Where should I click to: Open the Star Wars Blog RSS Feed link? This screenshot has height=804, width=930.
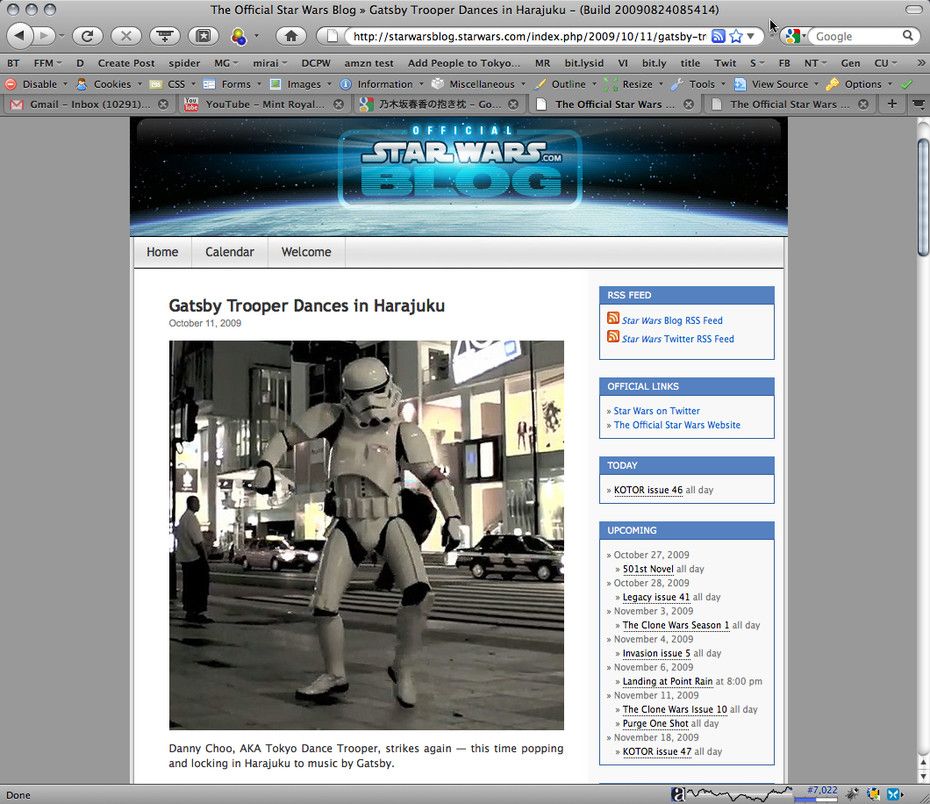coord(672,320)
